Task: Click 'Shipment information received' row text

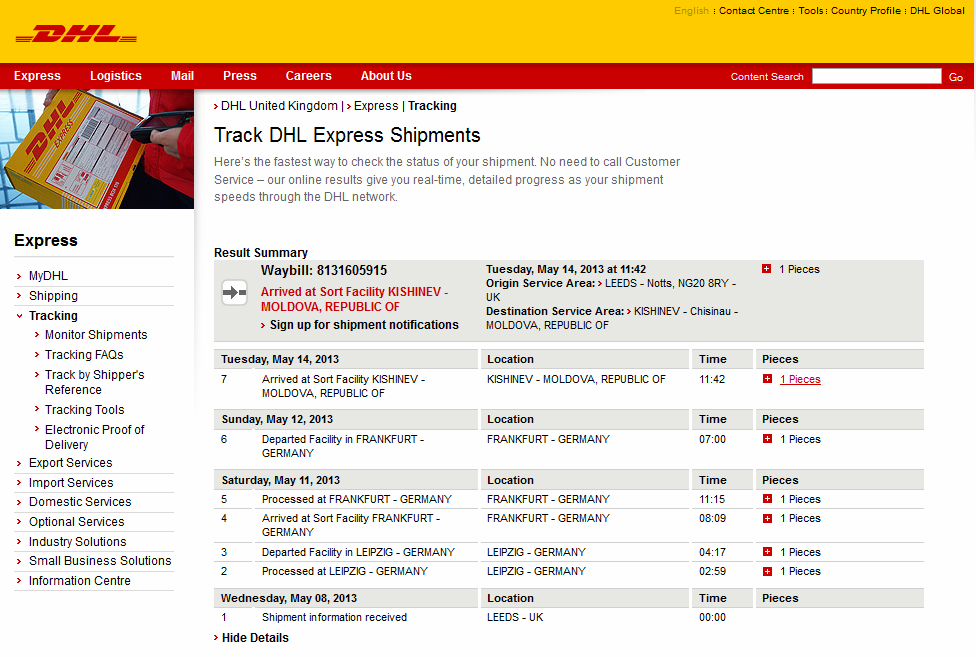Action: [334, 617]
